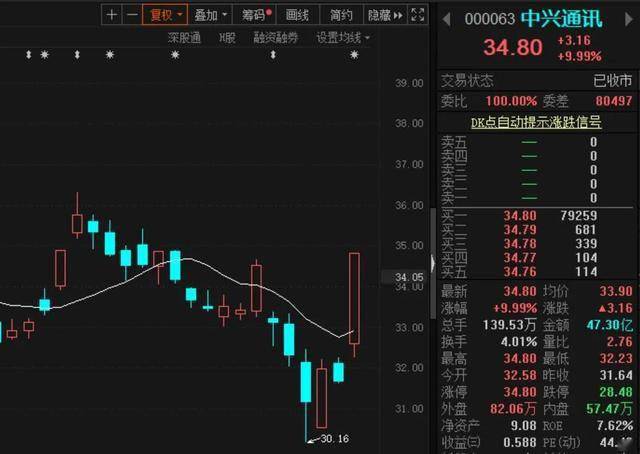640x454 pixels.
Task: Open 设置均线 dropdown
Action: coord(342,38)
